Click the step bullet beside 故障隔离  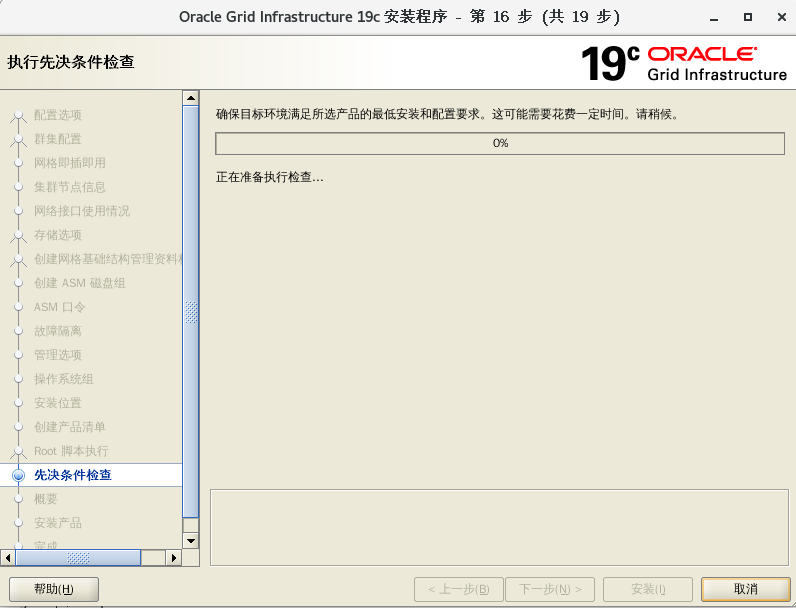pos(18,331)
